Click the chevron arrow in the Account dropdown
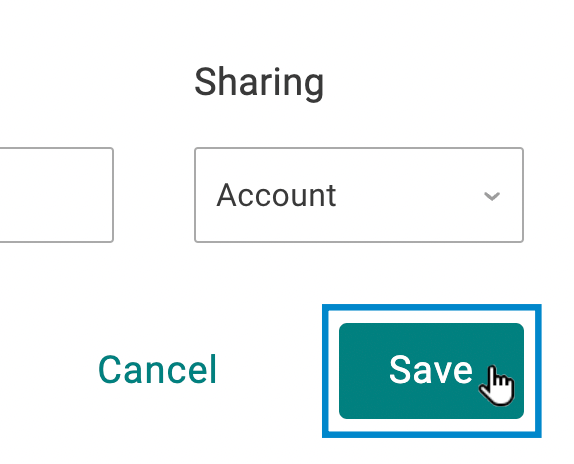The image size is (574, 464). [492, 196]
